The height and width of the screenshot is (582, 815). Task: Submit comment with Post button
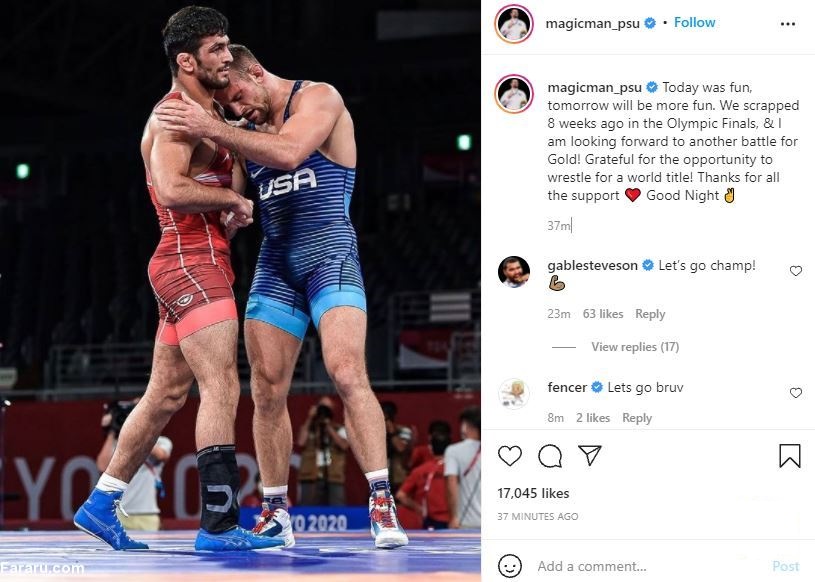[x=785, y=566]
